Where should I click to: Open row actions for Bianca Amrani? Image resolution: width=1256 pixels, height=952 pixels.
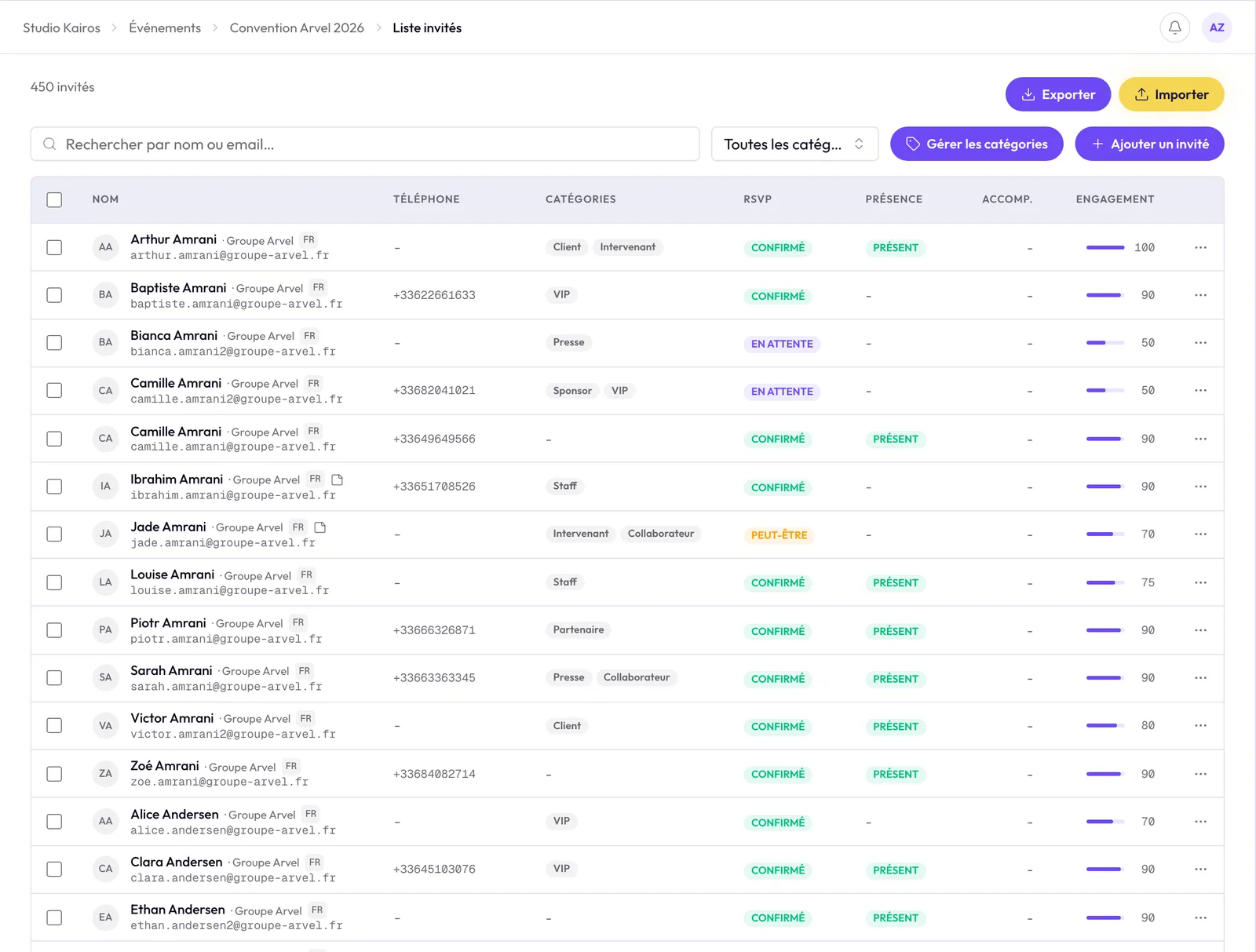(x=1200, y=343)
